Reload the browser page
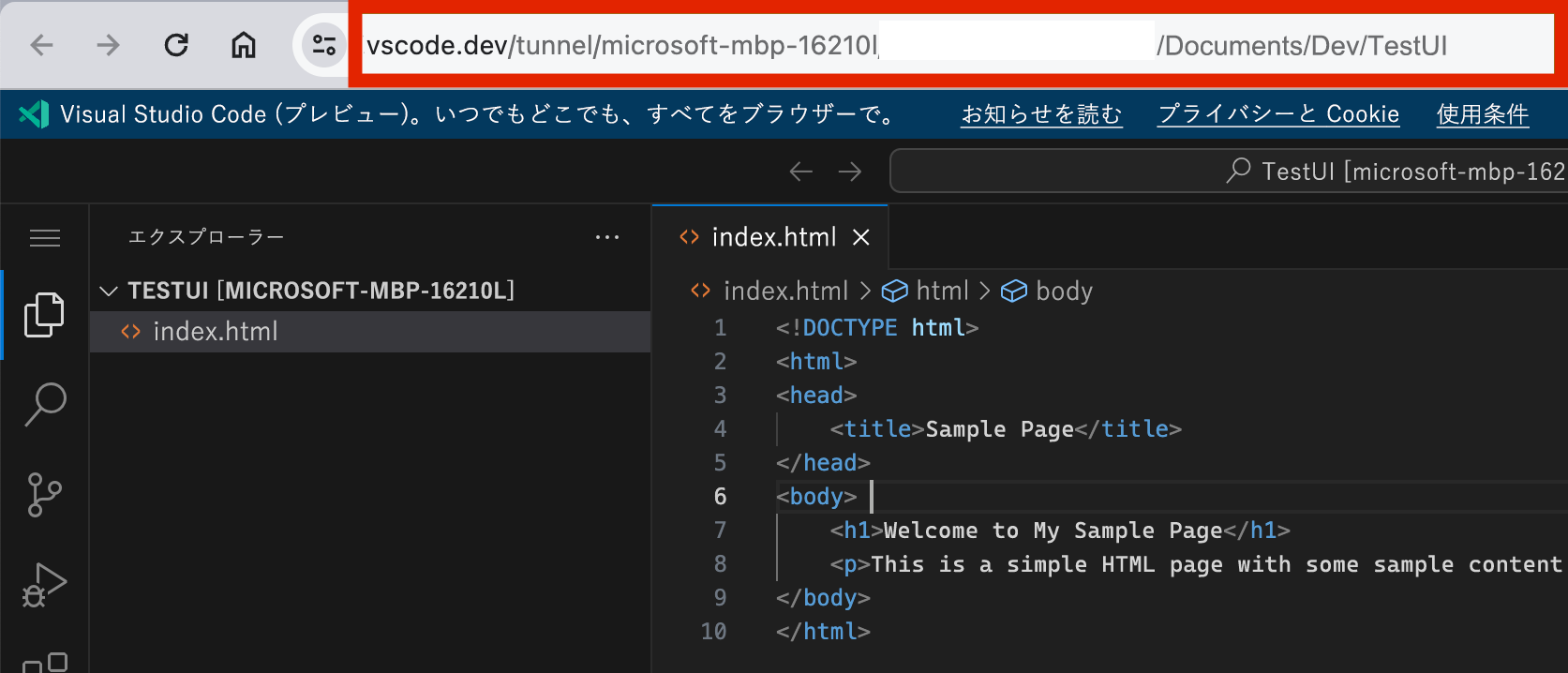This screenshot has height=673, width=1568. pyautogui.click(x=176, y=45)
